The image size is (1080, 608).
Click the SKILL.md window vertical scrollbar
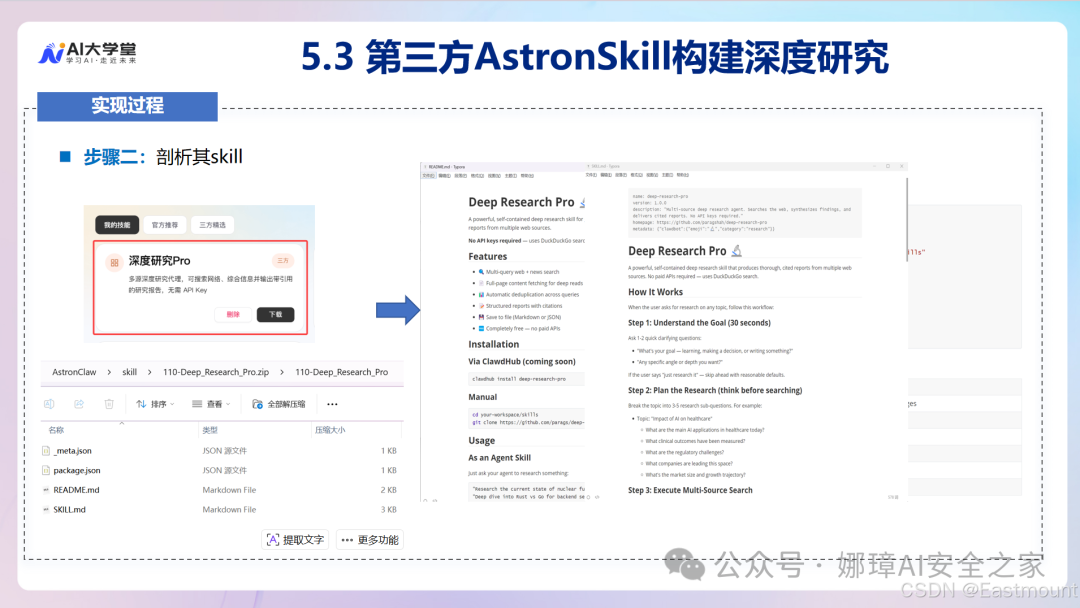tap(906, 219)
